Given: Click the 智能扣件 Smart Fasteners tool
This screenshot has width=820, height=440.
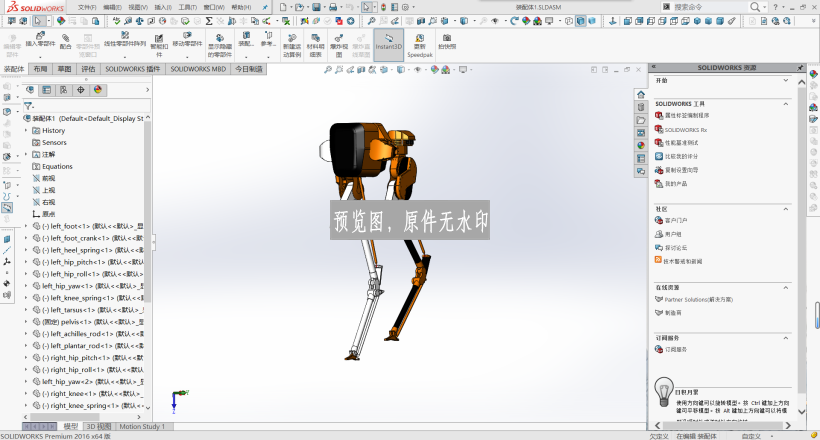Looking at the screenshot, I should [x=158, y=46].
